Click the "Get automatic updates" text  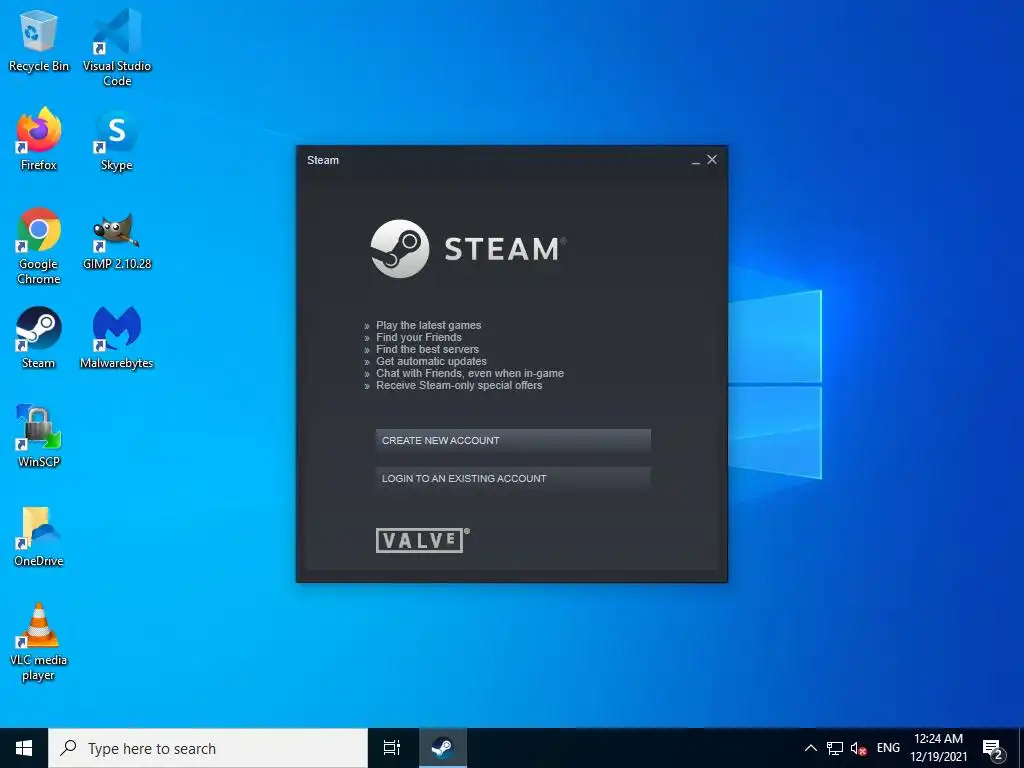coord(431,361)
